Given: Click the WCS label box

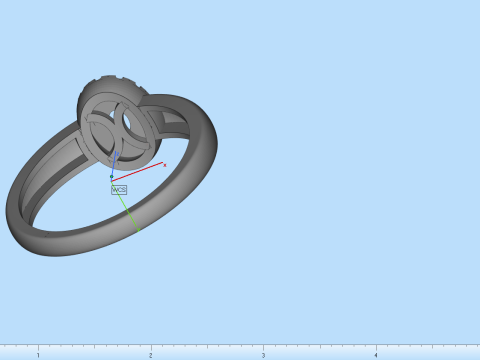Looking at the screenshot, I should pos(119,190).
